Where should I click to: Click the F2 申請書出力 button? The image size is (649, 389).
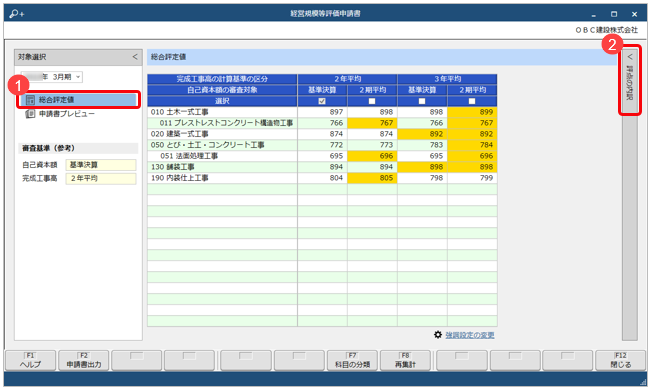pos(84,360)
